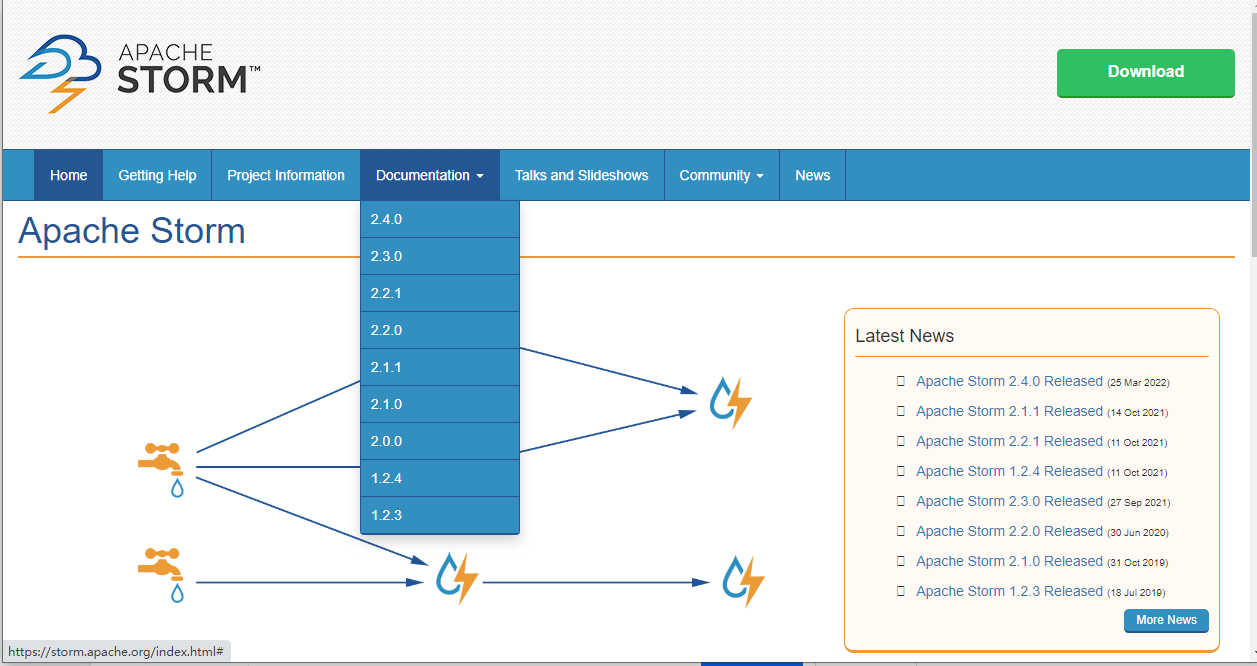Open Apache Storm 2.3.0 Released news
The height and width of the screenshot is (666, 1257).
[1009, 501]
